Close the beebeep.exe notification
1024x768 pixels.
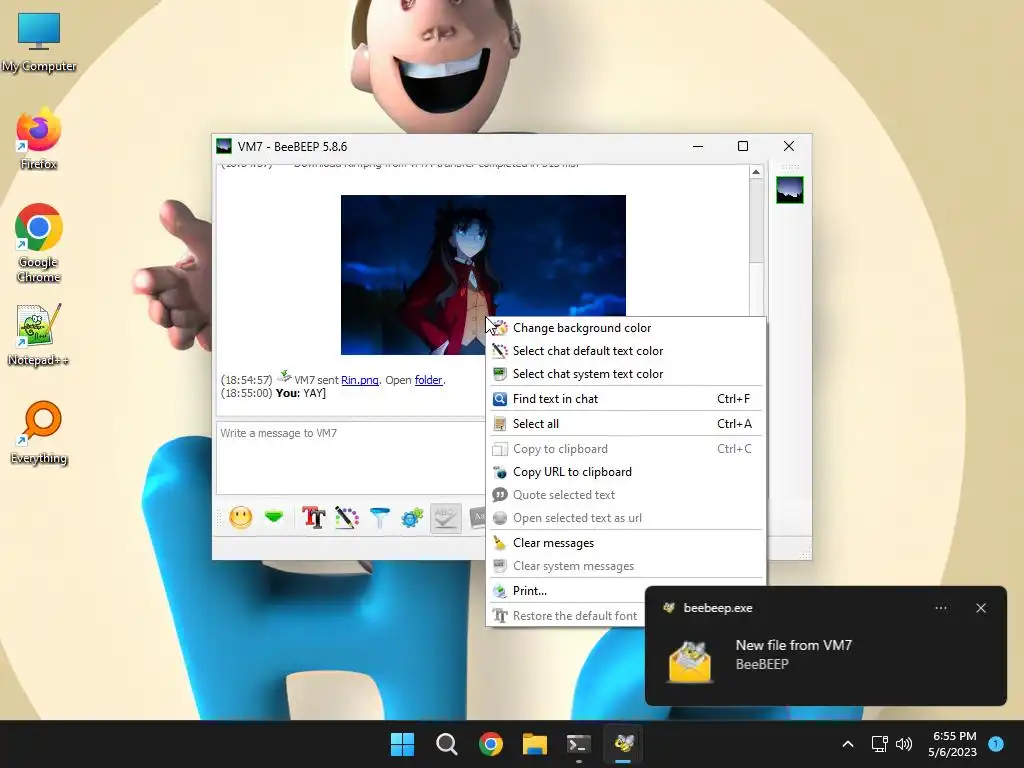click(980, 608)
